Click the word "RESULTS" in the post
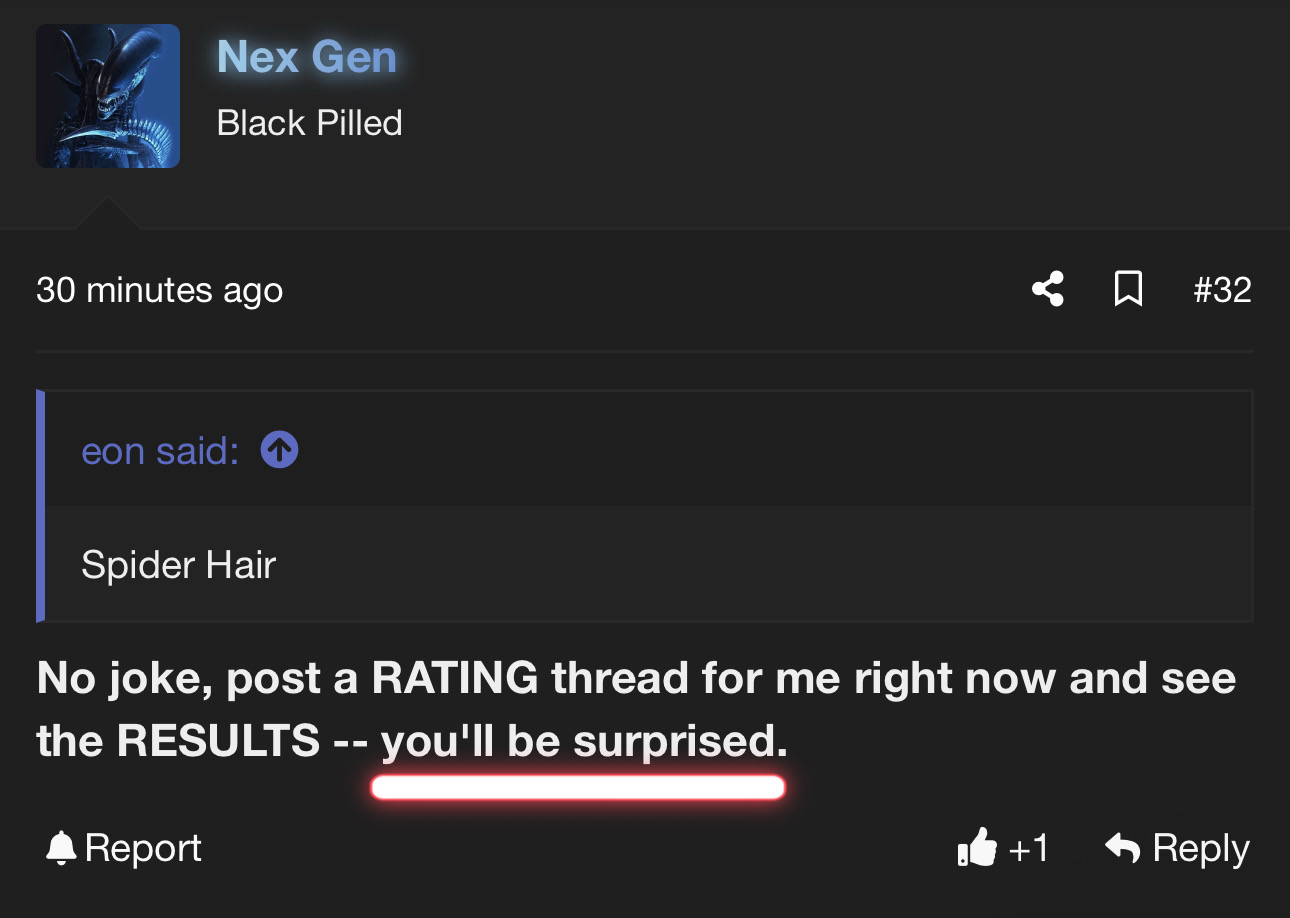 pos(218,741)
